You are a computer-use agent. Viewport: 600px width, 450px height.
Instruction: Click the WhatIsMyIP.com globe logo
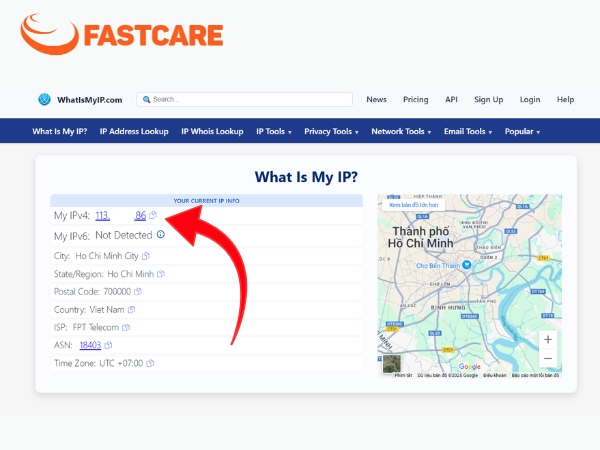click(44, 99)
